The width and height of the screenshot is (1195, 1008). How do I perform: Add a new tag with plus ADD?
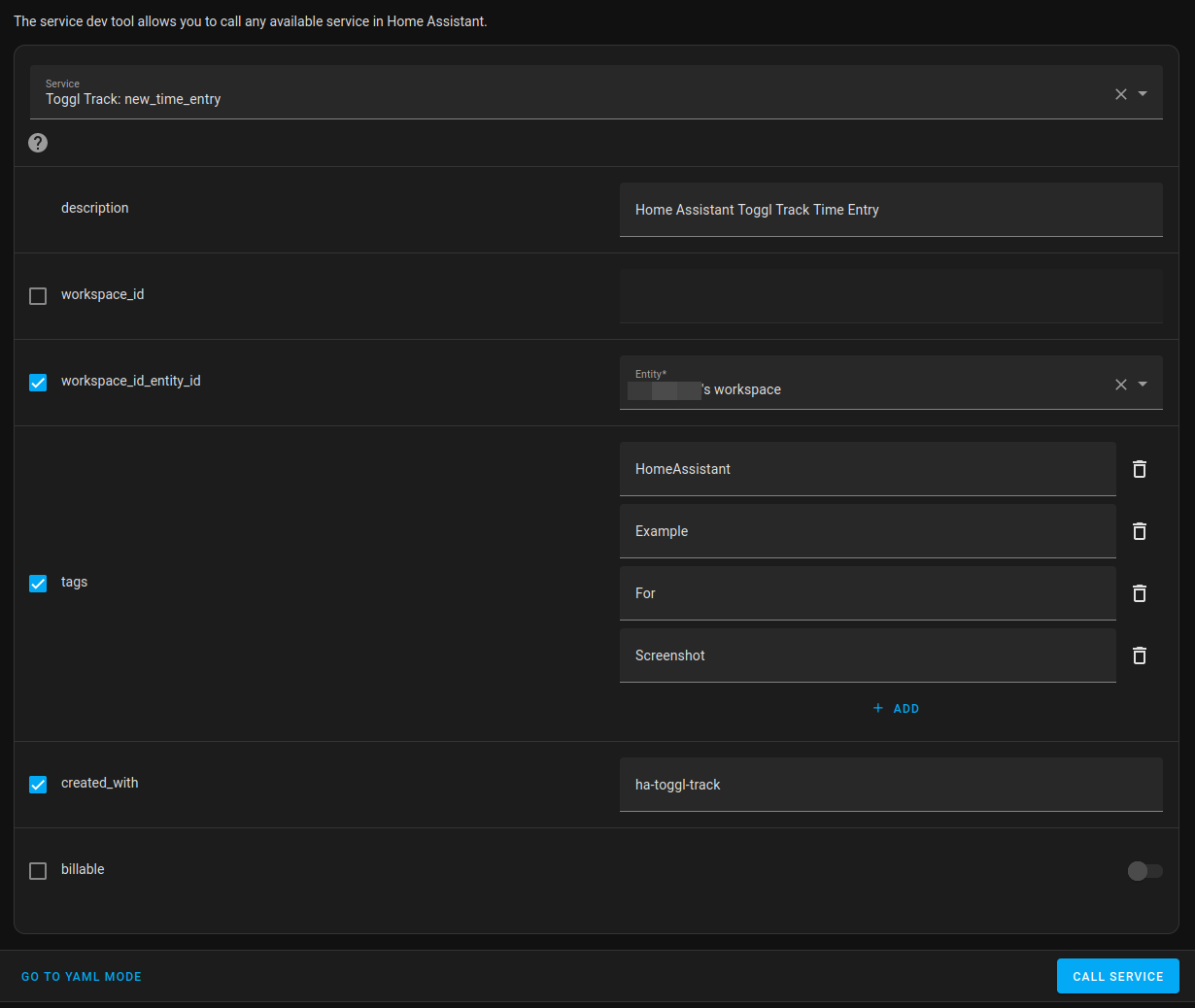point(896,709)
